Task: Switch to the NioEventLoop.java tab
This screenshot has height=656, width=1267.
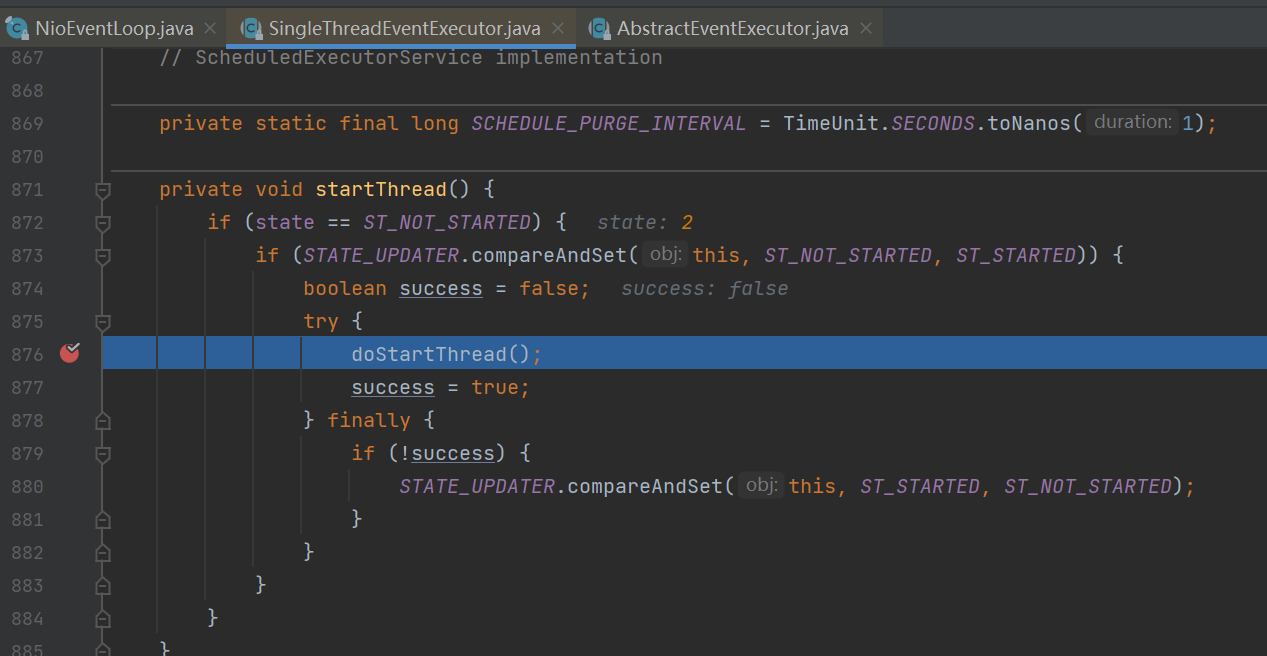Action: coord(114,29)
